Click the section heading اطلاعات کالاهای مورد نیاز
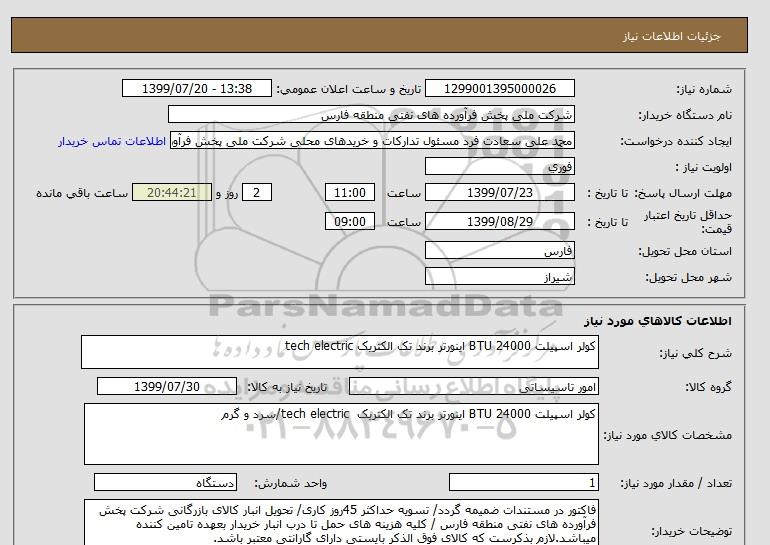Screen dimensions: 770x545 coord(658,321)
